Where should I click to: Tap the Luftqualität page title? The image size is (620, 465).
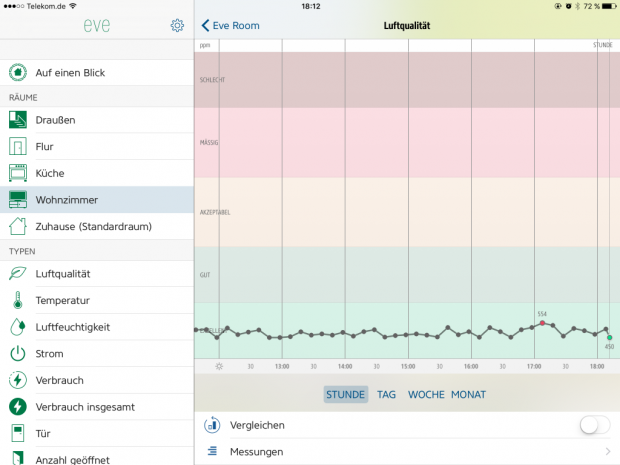407,26
